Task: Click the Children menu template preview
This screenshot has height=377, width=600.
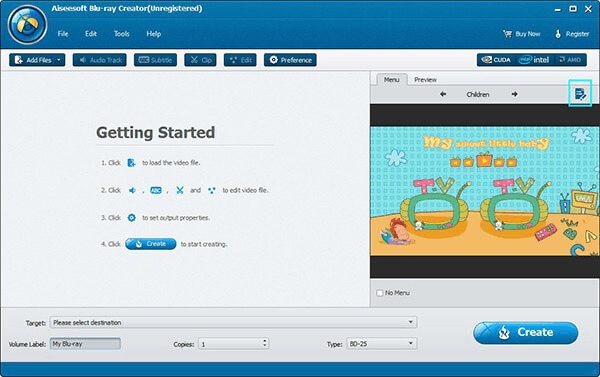Action: coord(485,191)
